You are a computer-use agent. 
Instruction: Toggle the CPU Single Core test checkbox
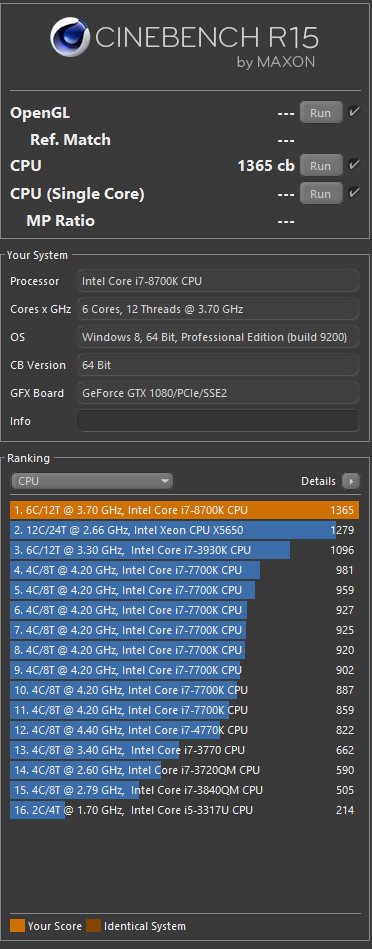tap(354, 193)
